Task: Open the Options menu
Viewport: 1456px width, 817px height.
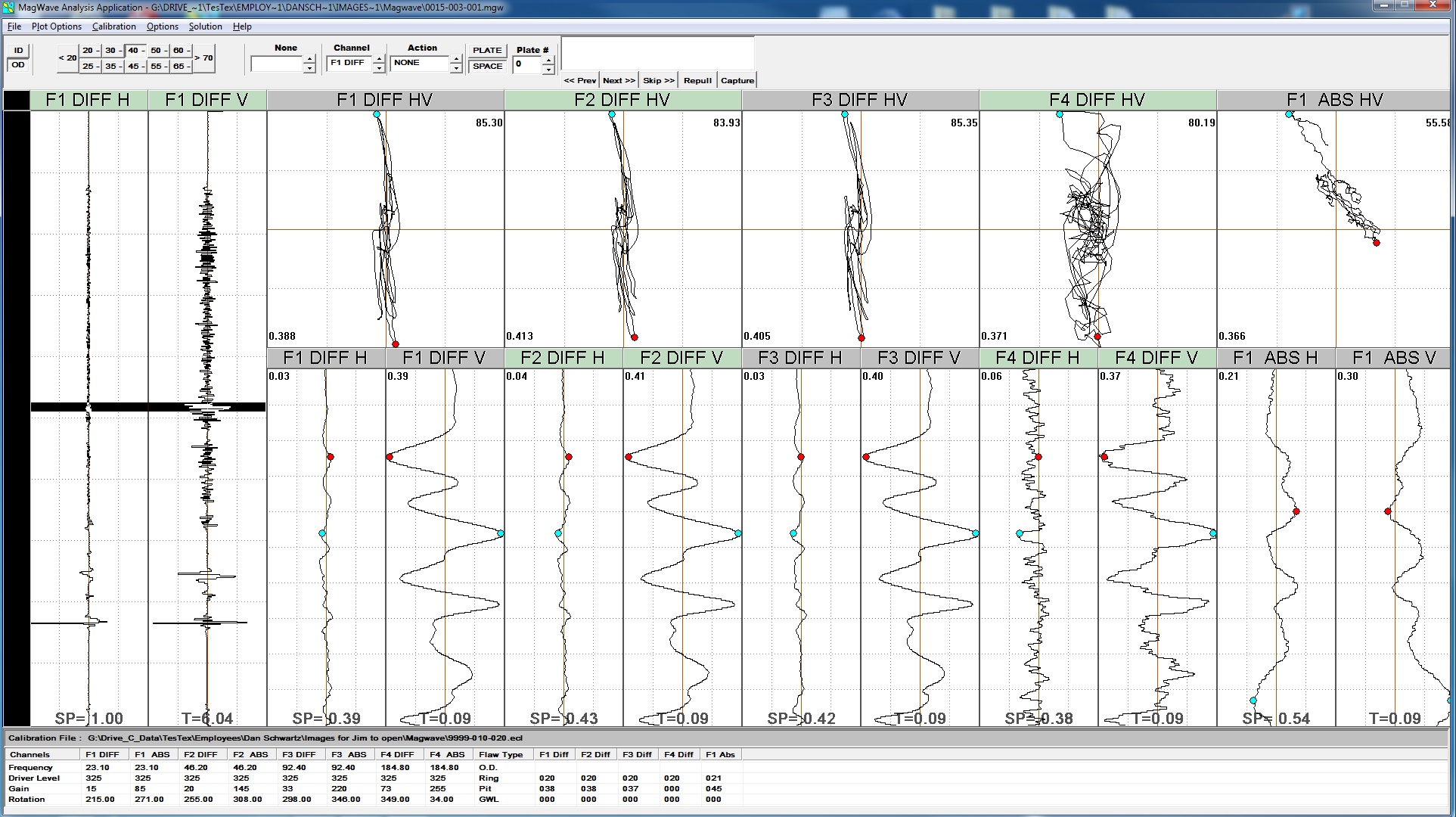Action: pos(163,26)
